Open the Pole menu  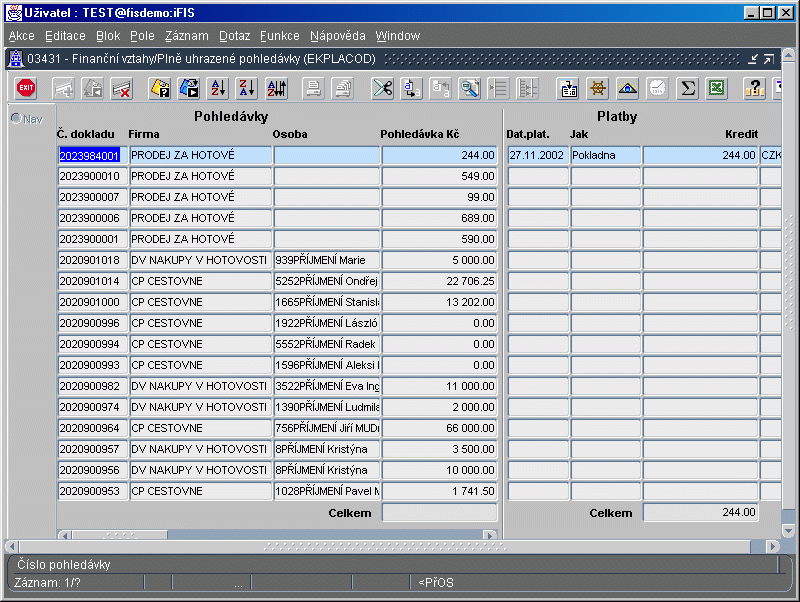[x=142, y=36]
